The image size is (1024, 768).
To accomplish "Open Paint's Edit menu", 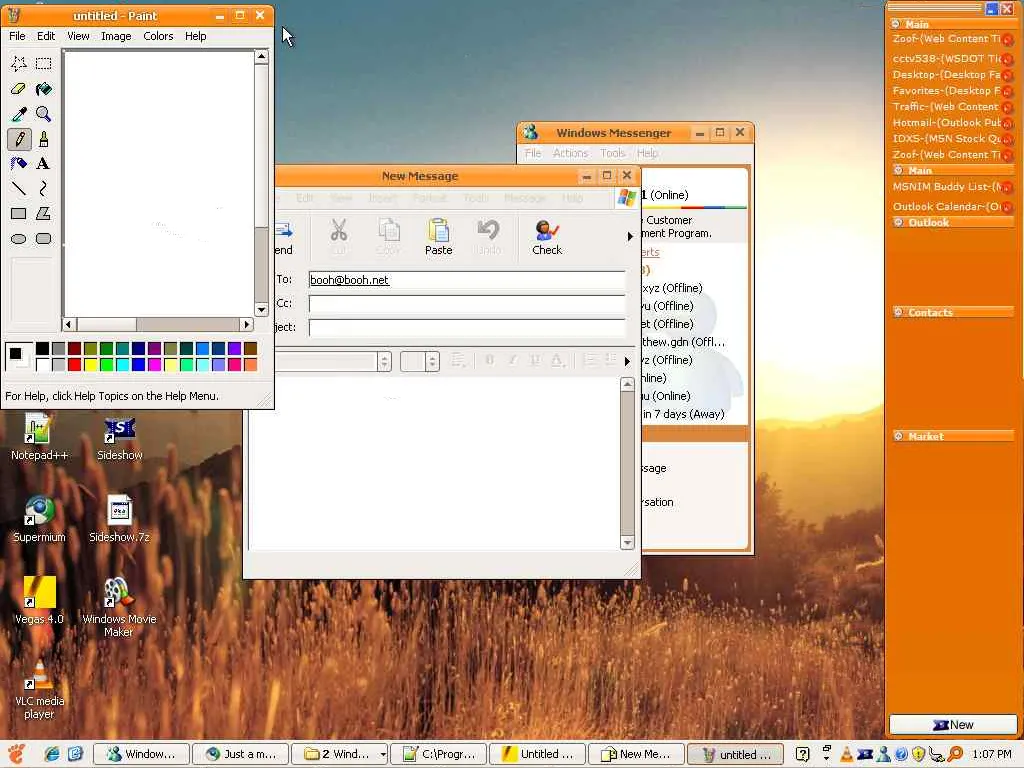I will [46, 36].
